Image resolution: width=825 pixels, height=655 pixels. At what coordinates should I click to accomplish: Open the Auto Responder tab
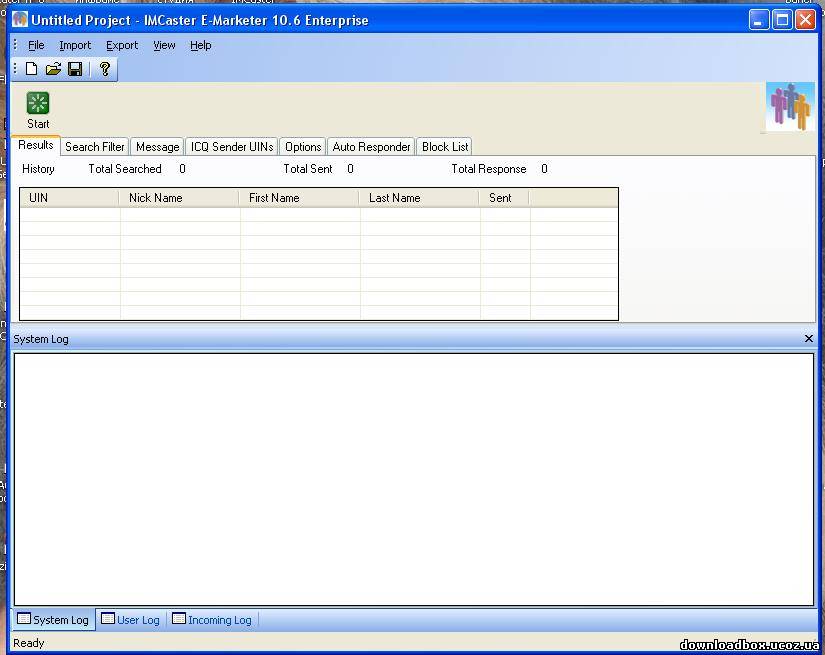tap(371, 147)
